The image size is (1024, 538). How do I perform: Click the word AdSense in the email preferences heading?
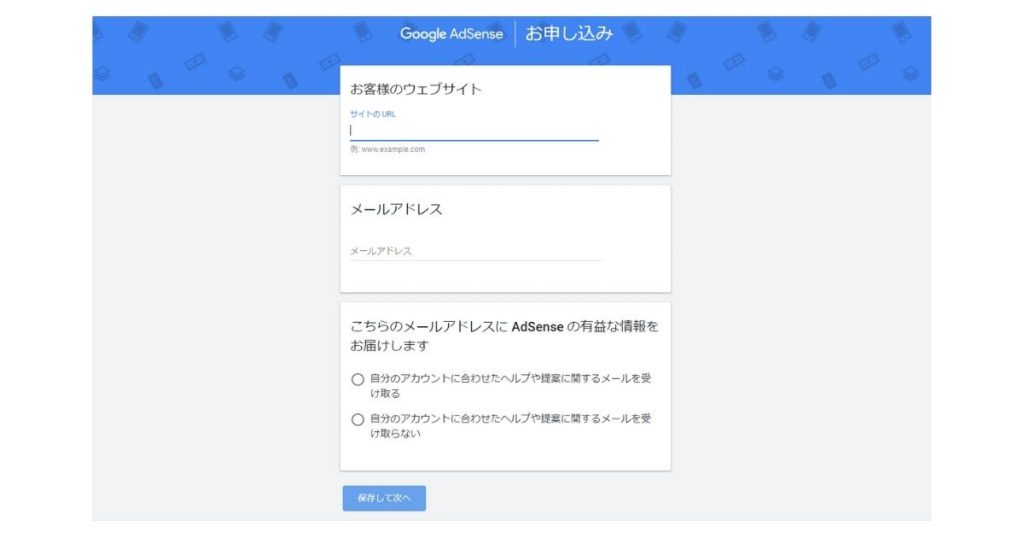(537, 326)
